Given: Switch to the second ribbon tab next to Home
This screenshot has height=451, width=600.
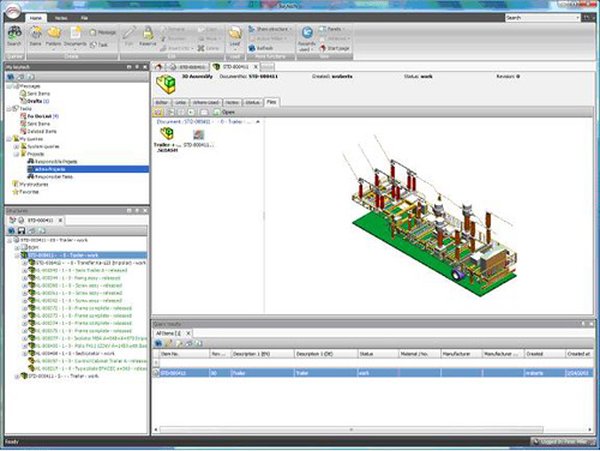Looking at the screenshot, I should coord(61,18).
